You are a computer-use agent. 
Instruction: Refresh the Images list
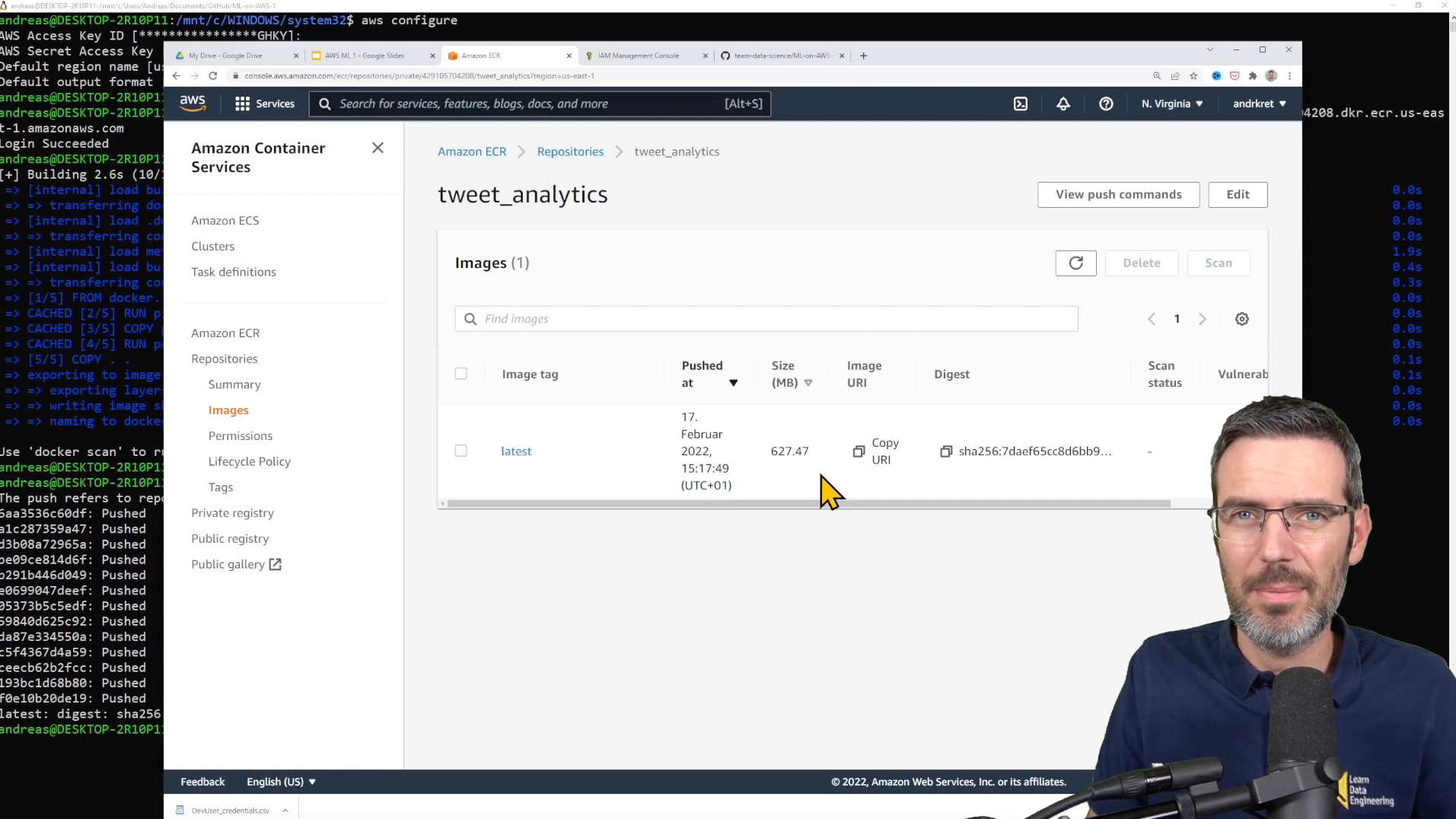[1075, 263]
